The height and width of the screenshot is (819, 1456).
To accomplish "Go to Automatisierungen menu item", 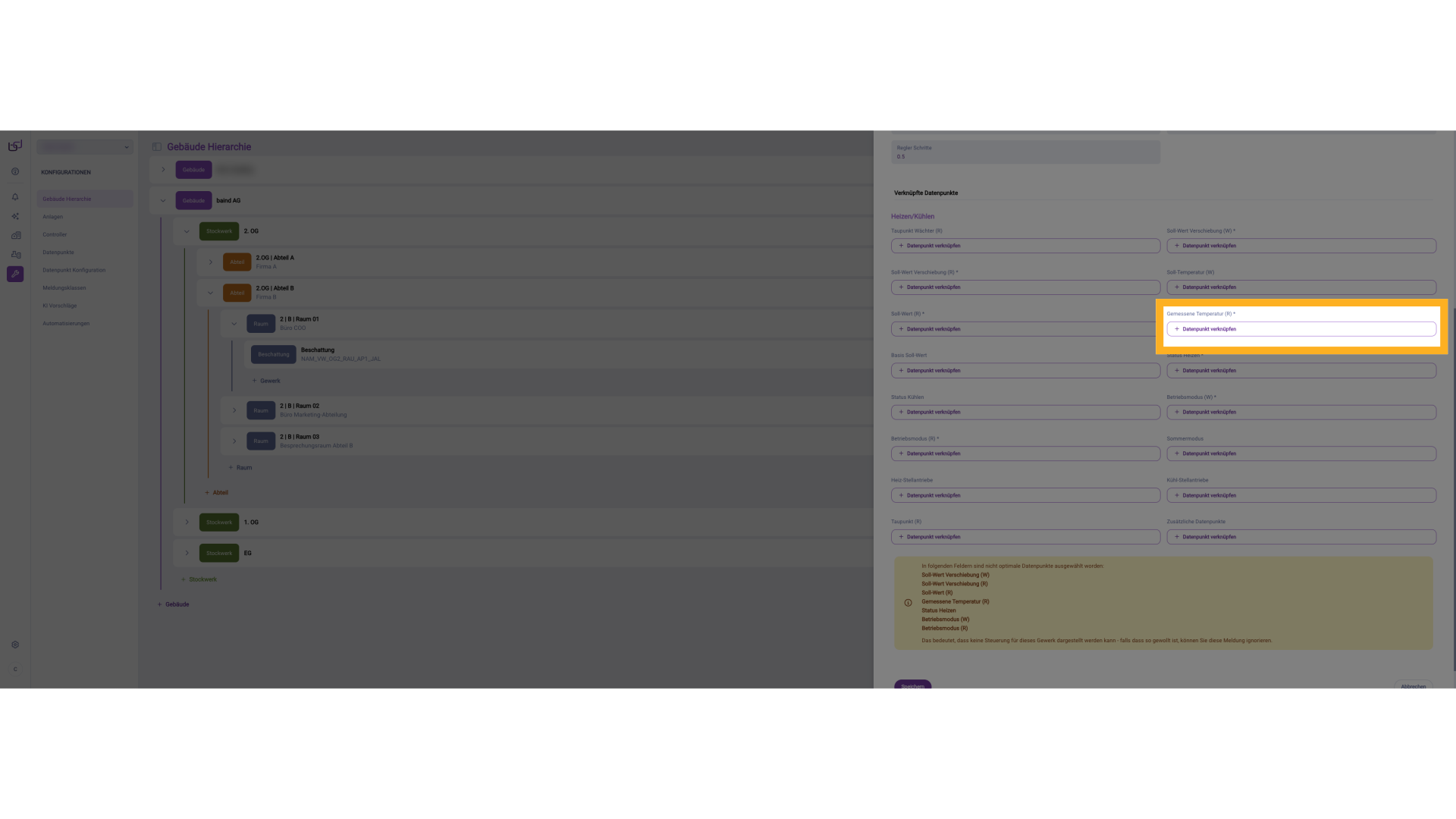I will coord(66,324).
